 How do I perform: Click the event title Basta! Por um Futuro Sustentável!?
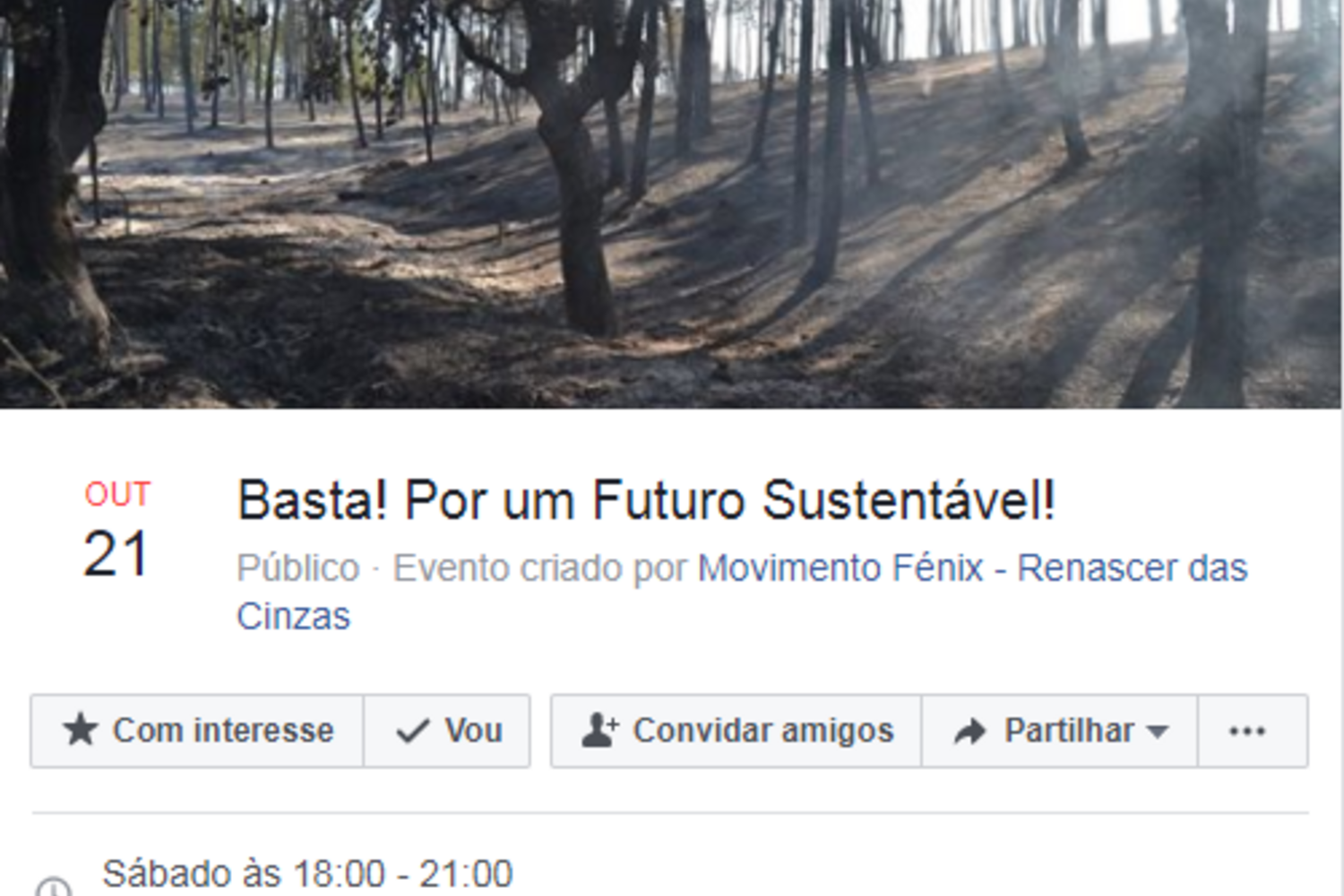tap(646, 500)
